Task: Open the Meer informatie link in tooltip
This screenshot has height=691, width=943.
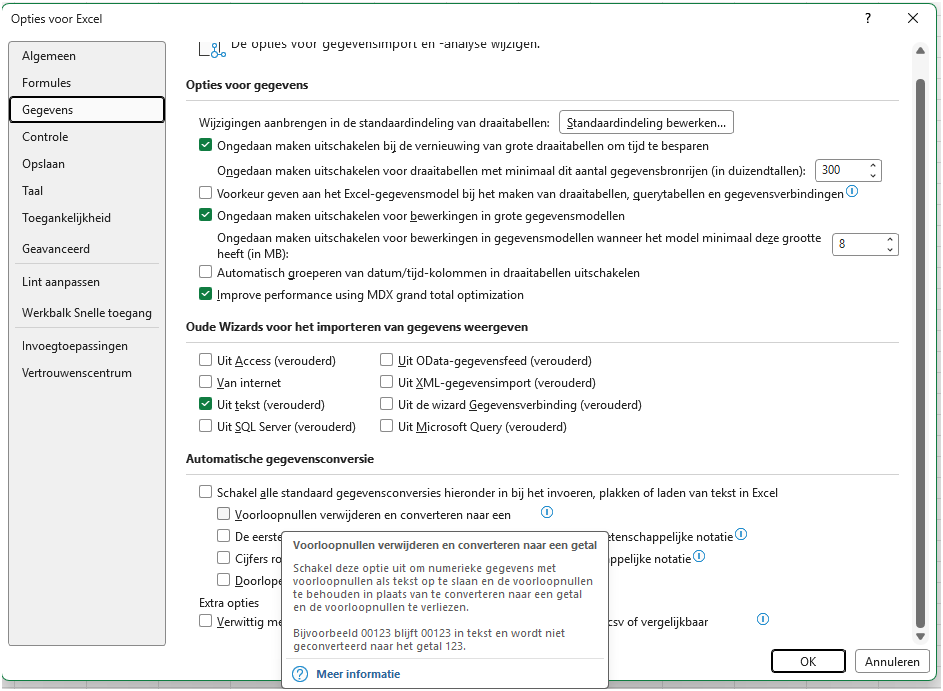Action: point(358,674)
